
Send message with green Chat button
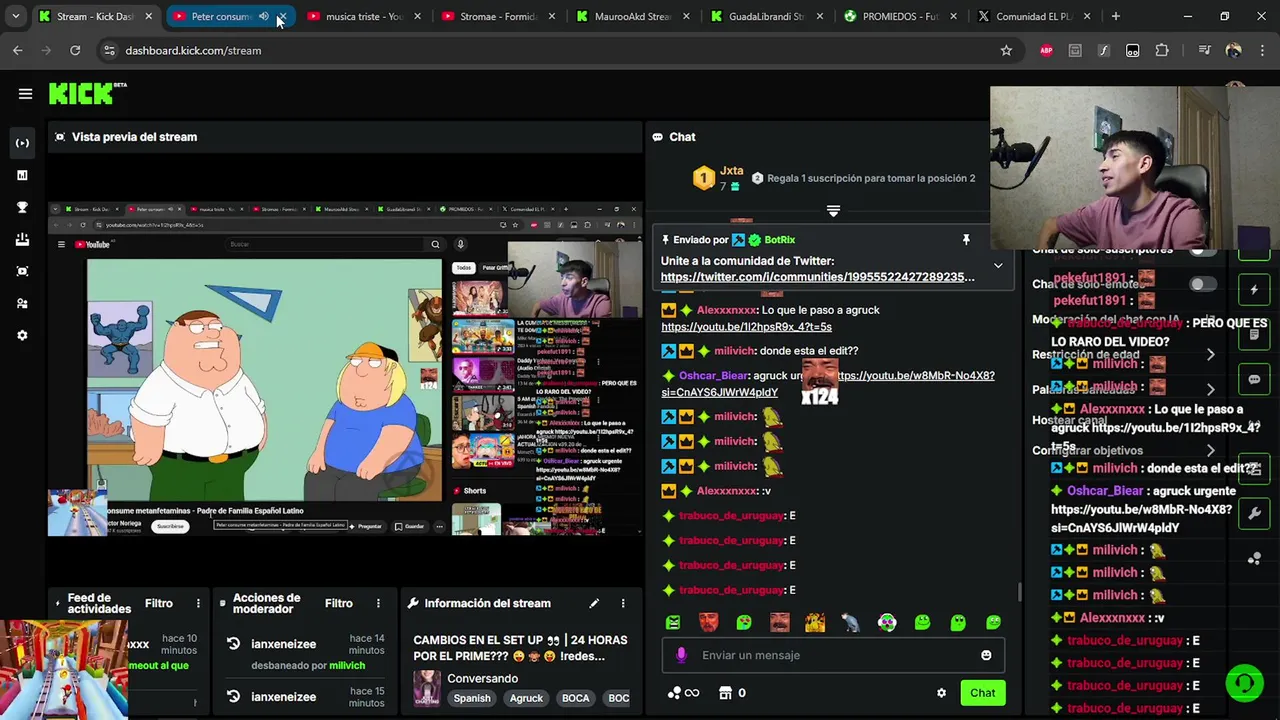click(982, 693)
